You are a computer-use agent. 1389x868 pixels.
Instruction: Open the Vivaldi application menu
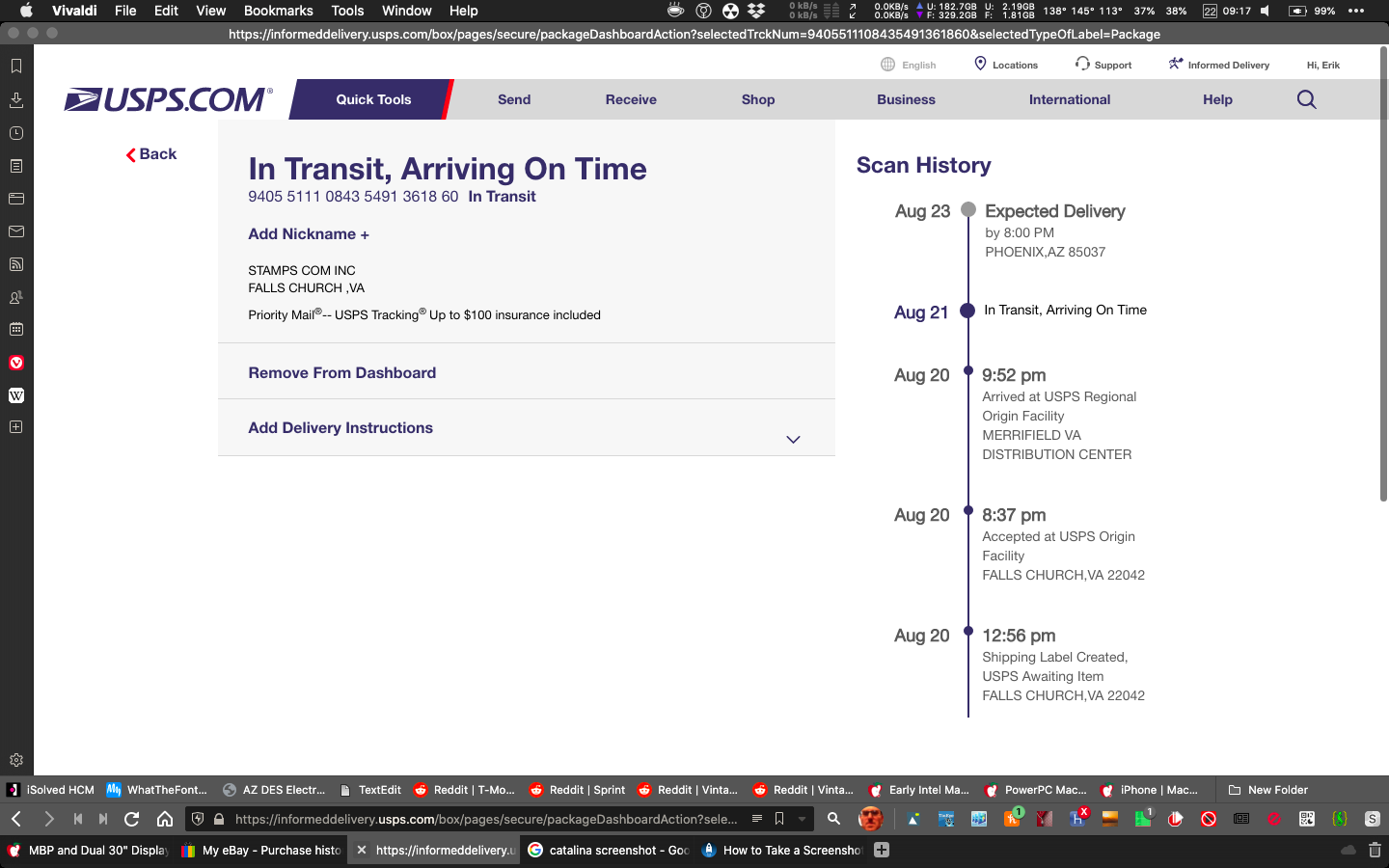74,11
